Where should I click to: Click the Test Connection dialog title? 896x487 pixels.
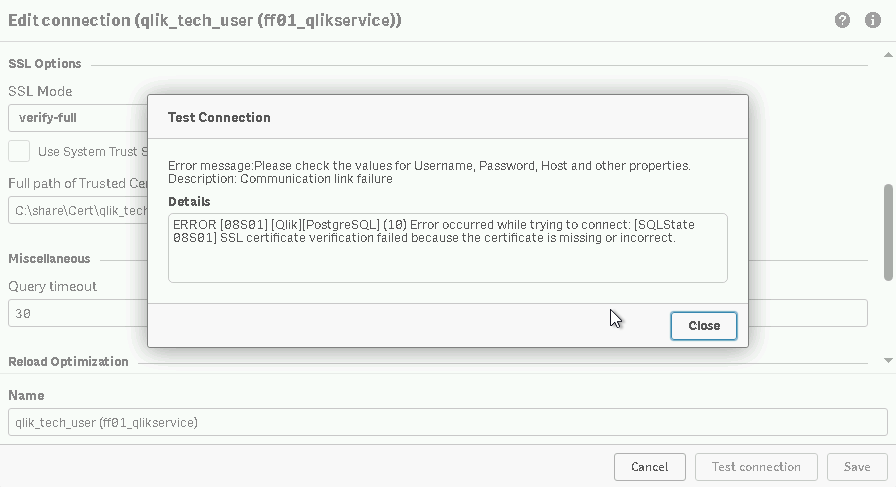pos(219,117)
